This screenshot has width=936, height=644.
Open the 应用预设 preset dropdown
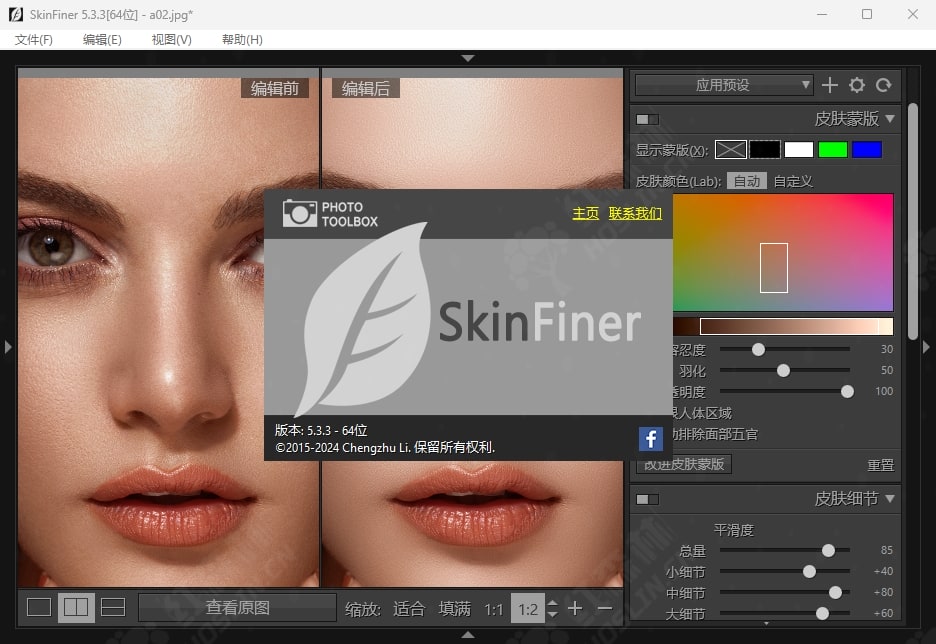724,85
